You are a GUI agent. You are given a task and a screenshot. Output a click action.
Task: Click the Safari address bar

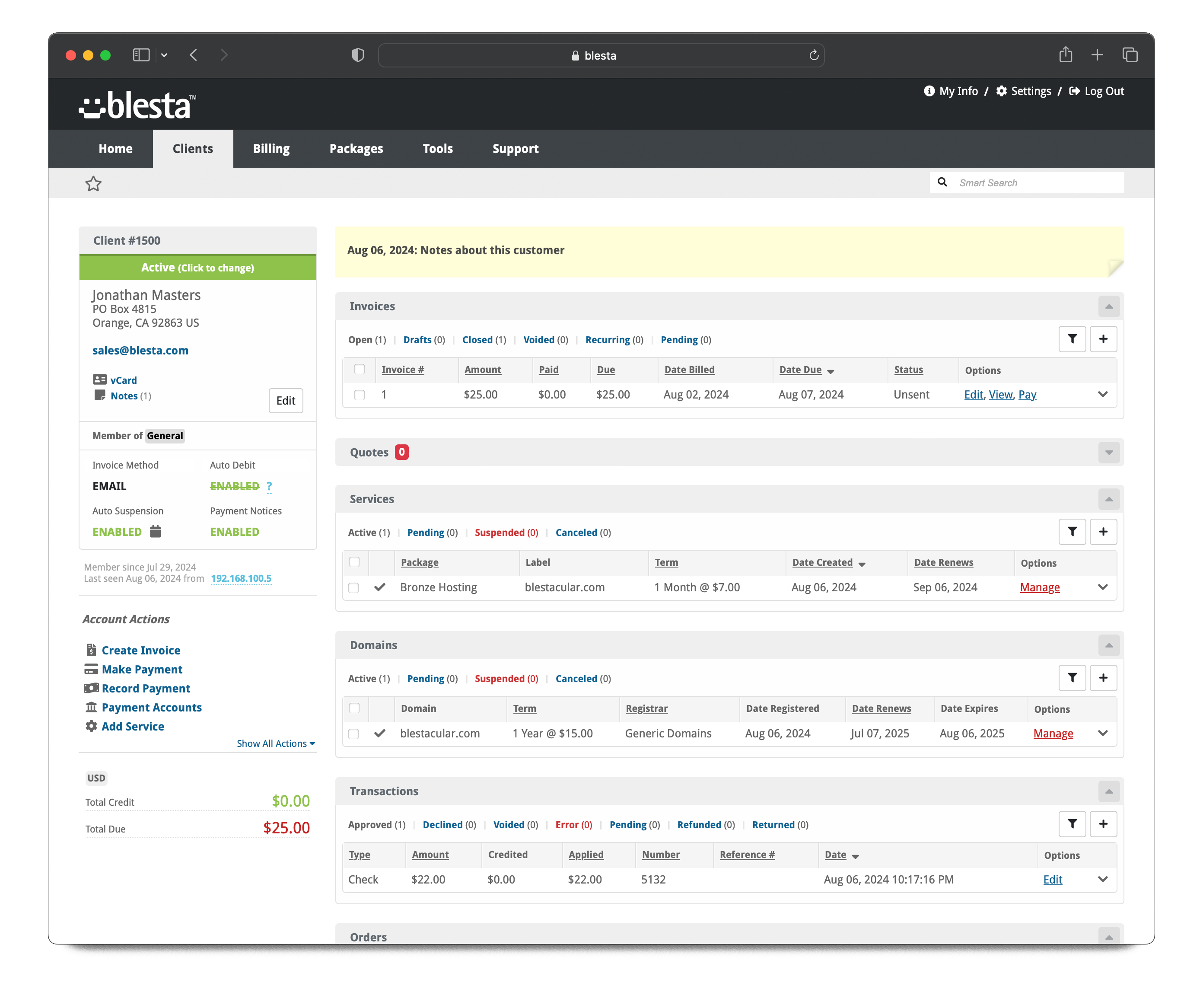pos(601,55)
